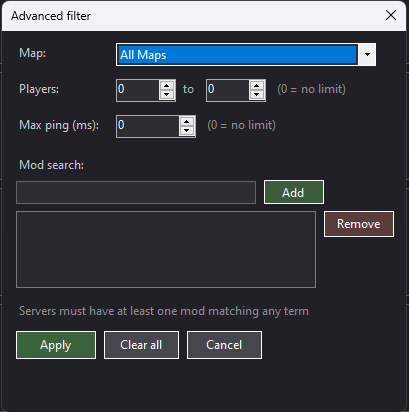Click the Map: label
Screen dimensions: 409x412
coord(32,53)
